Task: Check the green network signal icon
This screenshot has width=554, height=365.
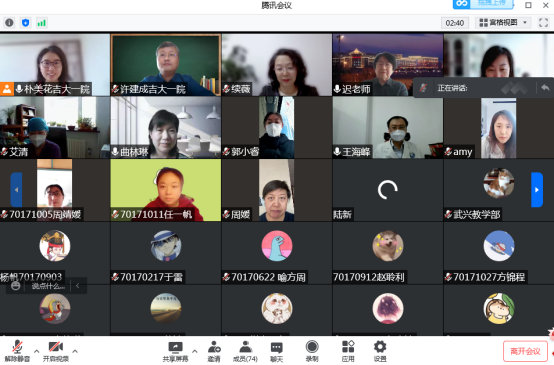Action: (x=42, y=23)
